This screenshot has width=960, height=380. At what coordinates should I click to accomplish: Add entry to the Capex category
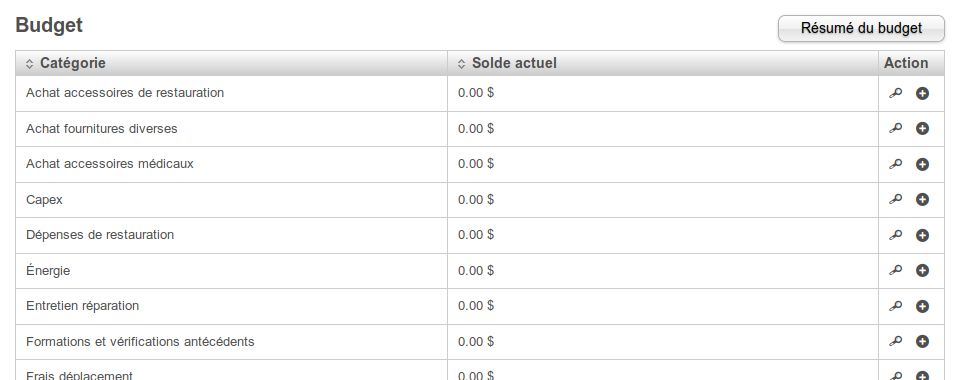tap(922, 199)
